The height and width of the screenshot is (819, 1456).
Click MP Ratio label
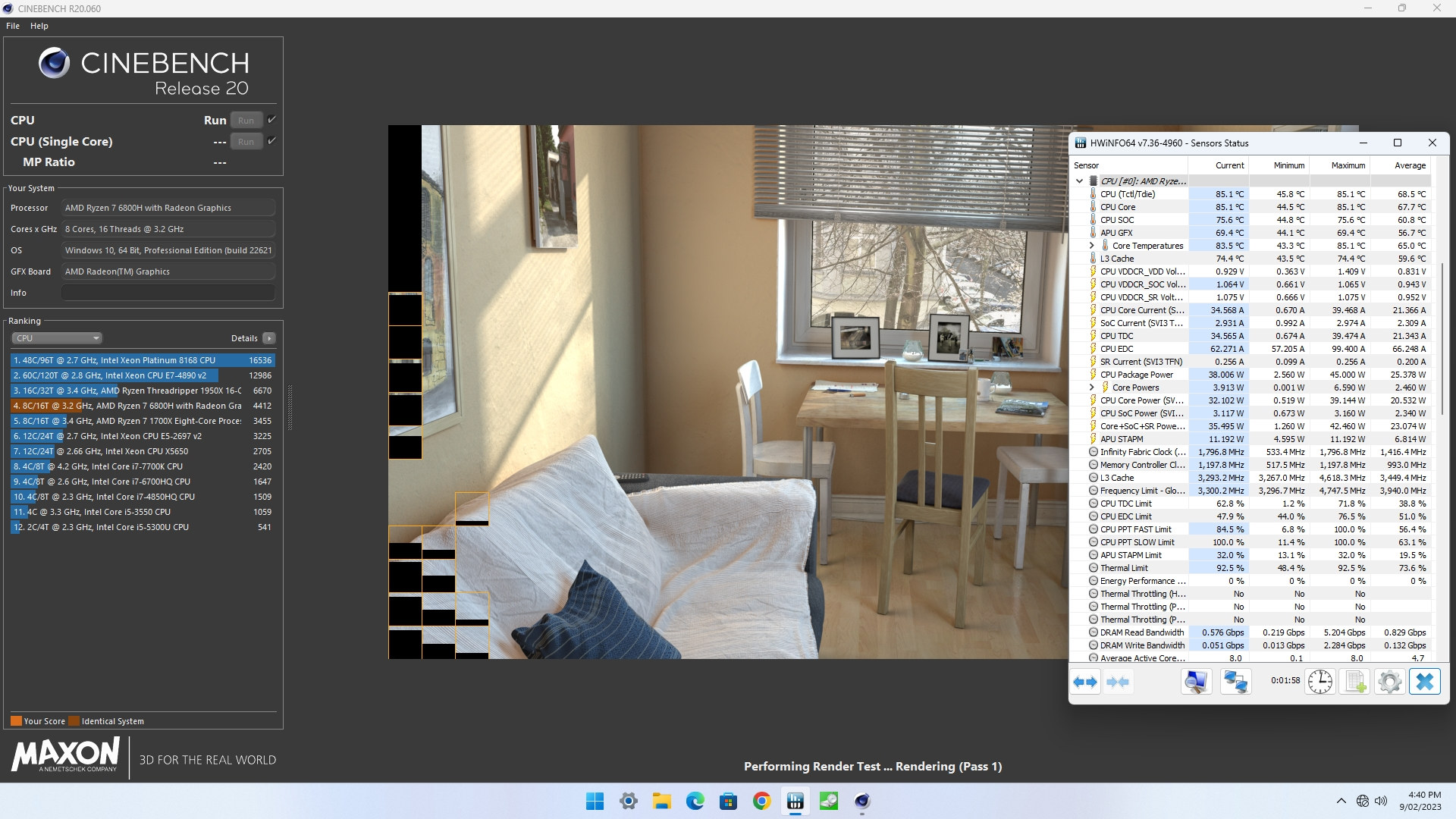[49, 162]
